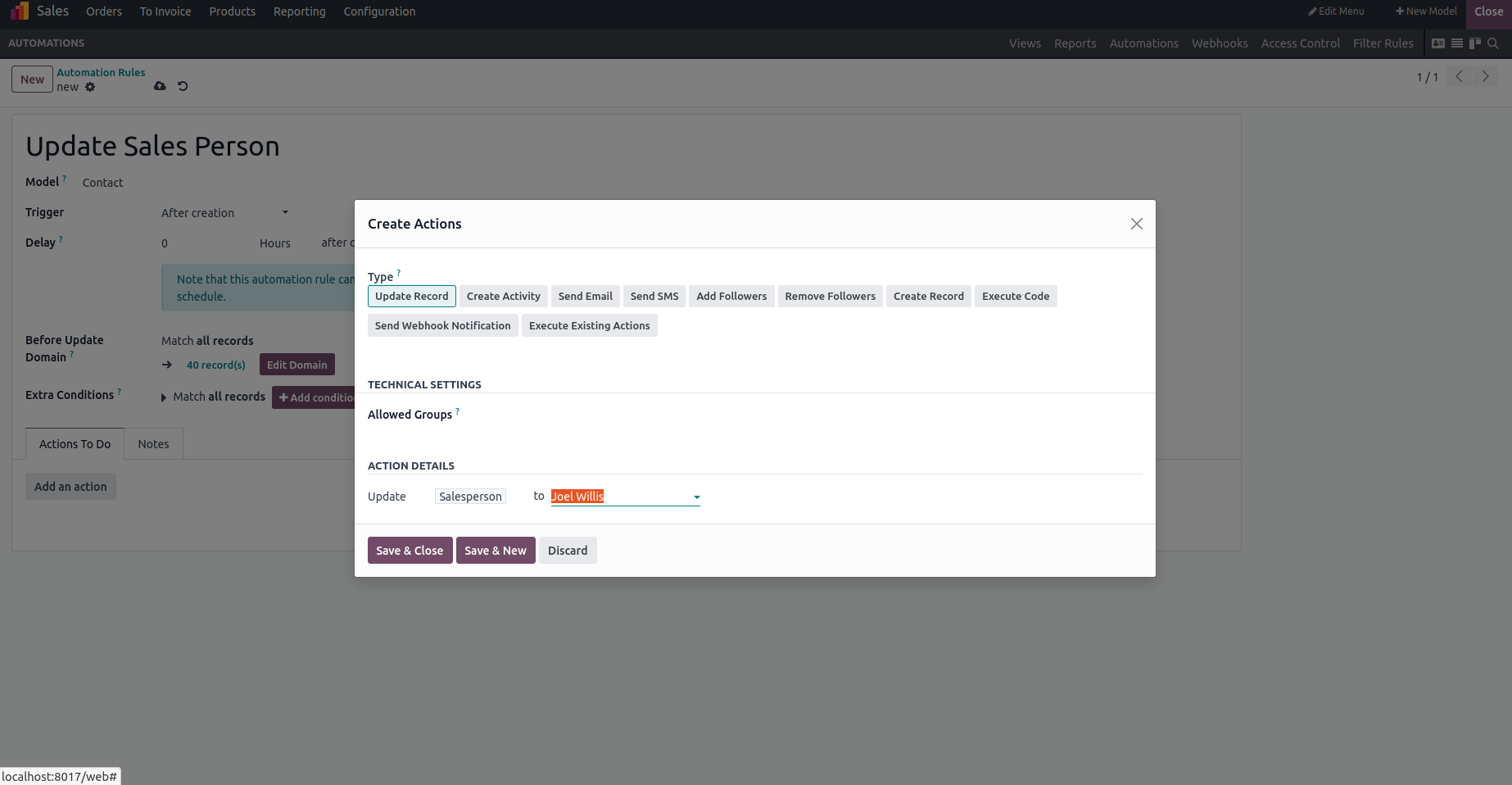Click the Edit Domain button

[x=297, y=365]
